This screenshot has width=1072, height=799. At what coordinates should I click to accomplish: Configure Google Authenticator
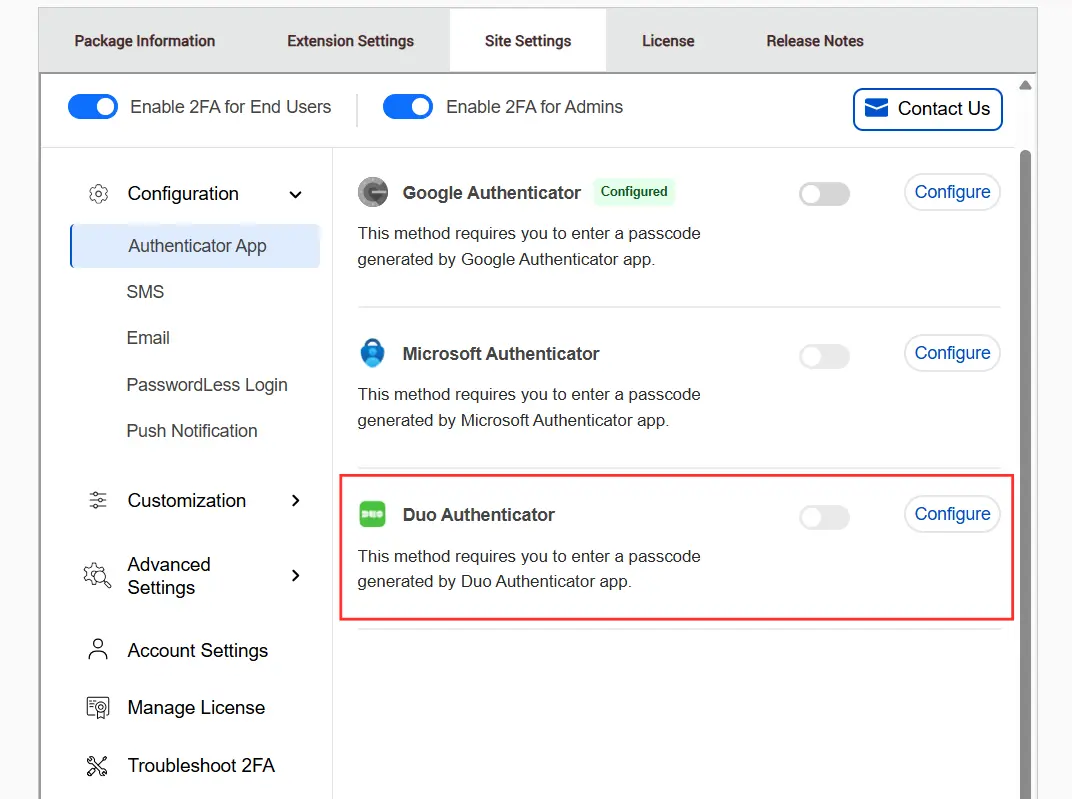pyautogui.click(x=952, y=192)
